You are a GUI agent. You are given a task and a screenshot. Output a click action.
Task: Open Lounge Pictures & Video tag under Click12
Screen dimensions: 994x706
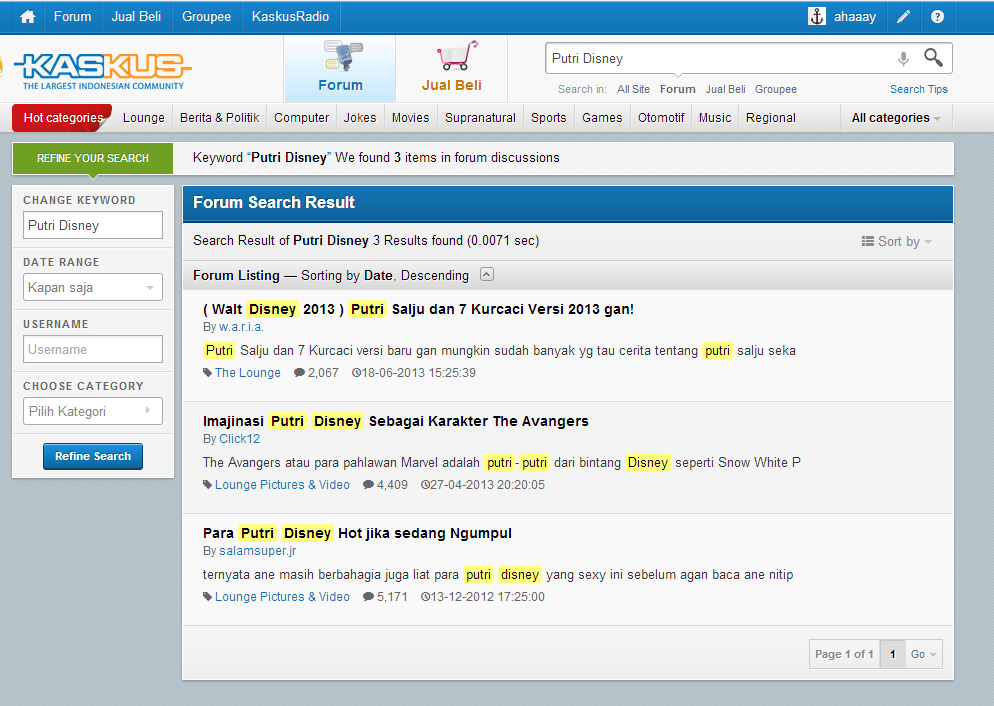[282, 485]
